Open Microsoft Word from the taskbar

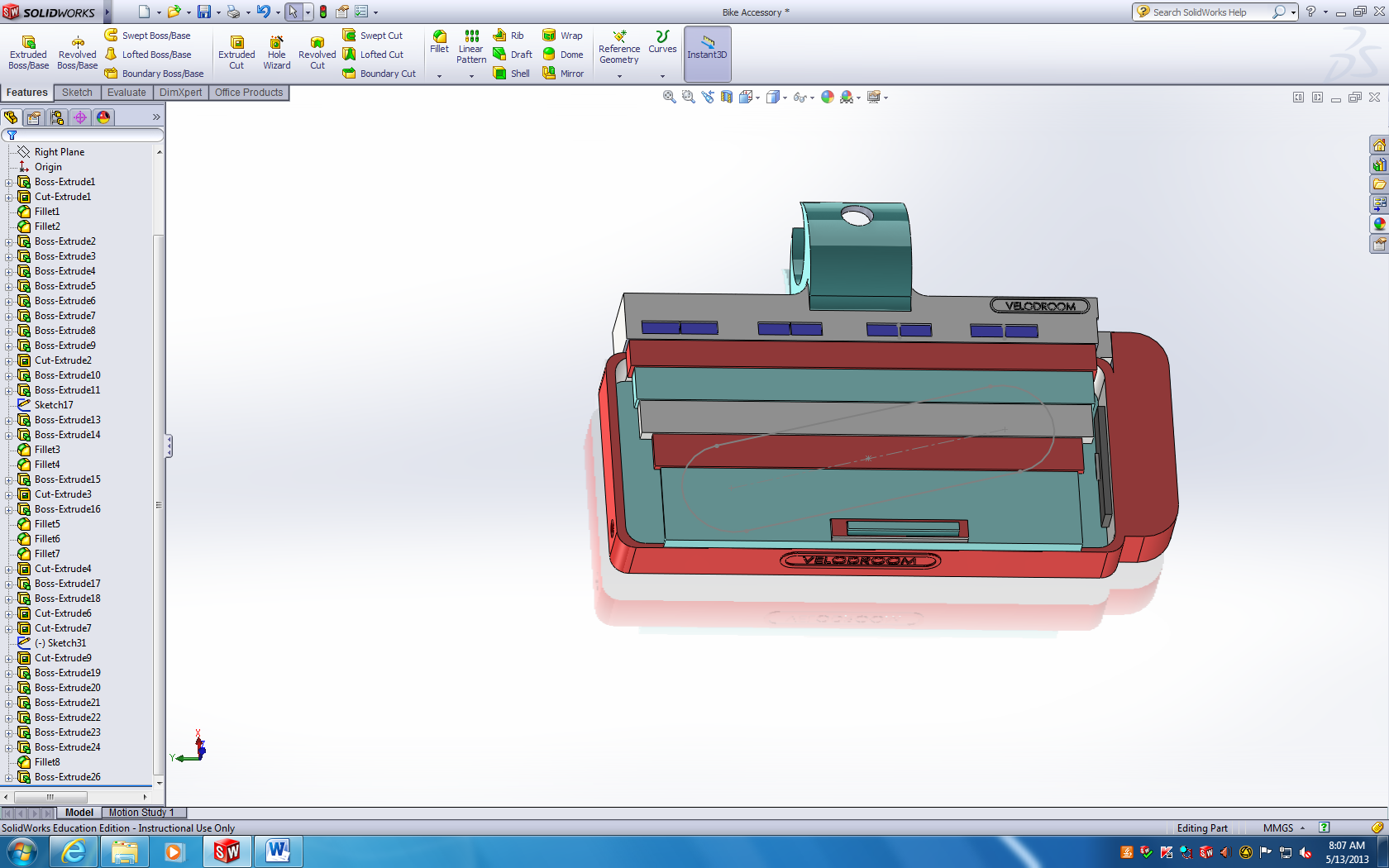278,851
